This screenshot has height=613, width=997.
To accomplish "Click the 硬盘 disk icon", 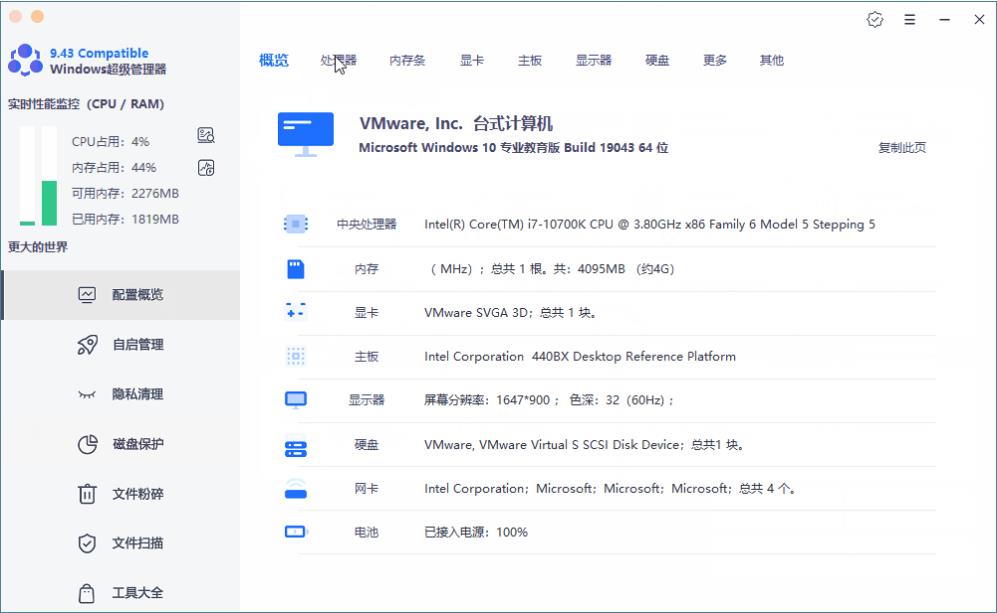I will coord(296,449).
